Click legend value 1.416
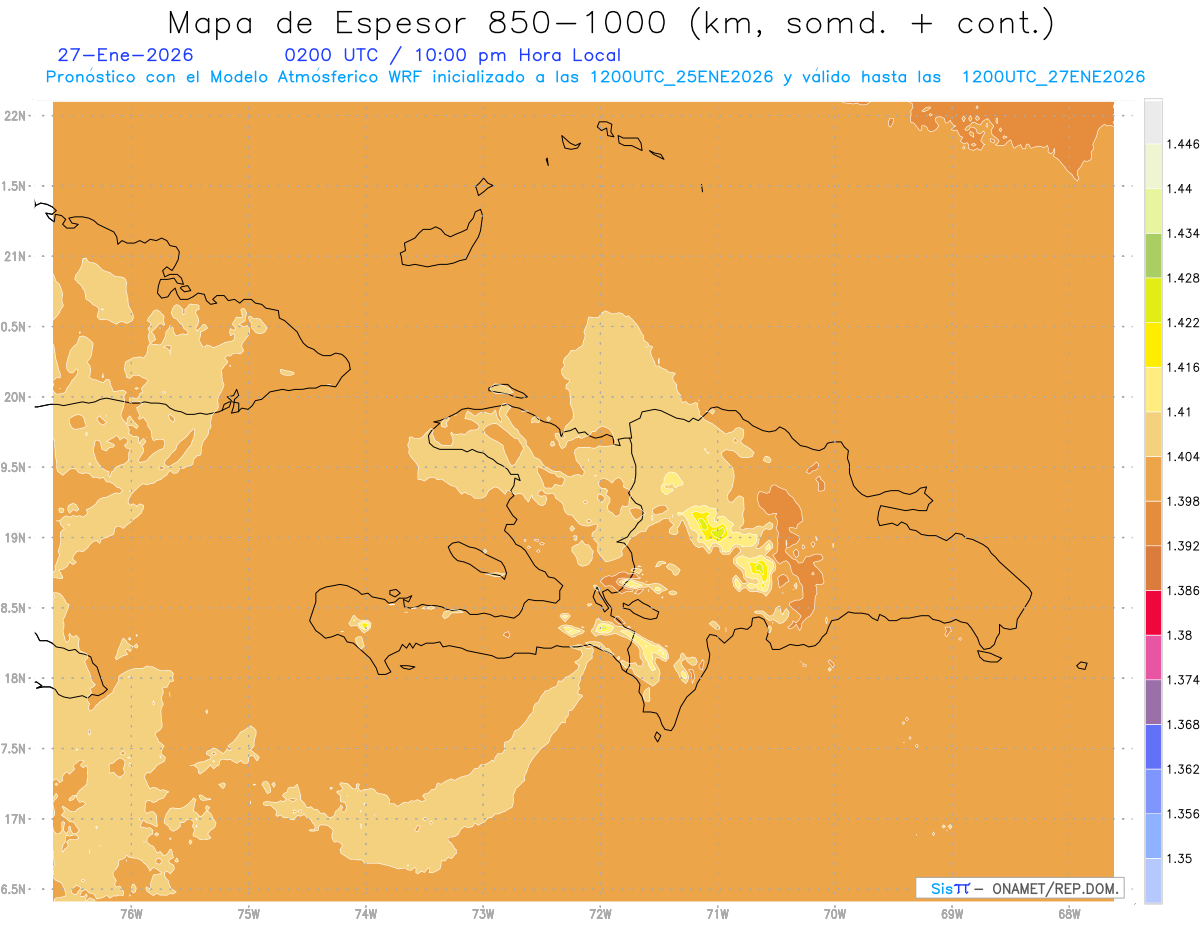The width and height of the screenshot is (1200, 927). pos(1183,367)
